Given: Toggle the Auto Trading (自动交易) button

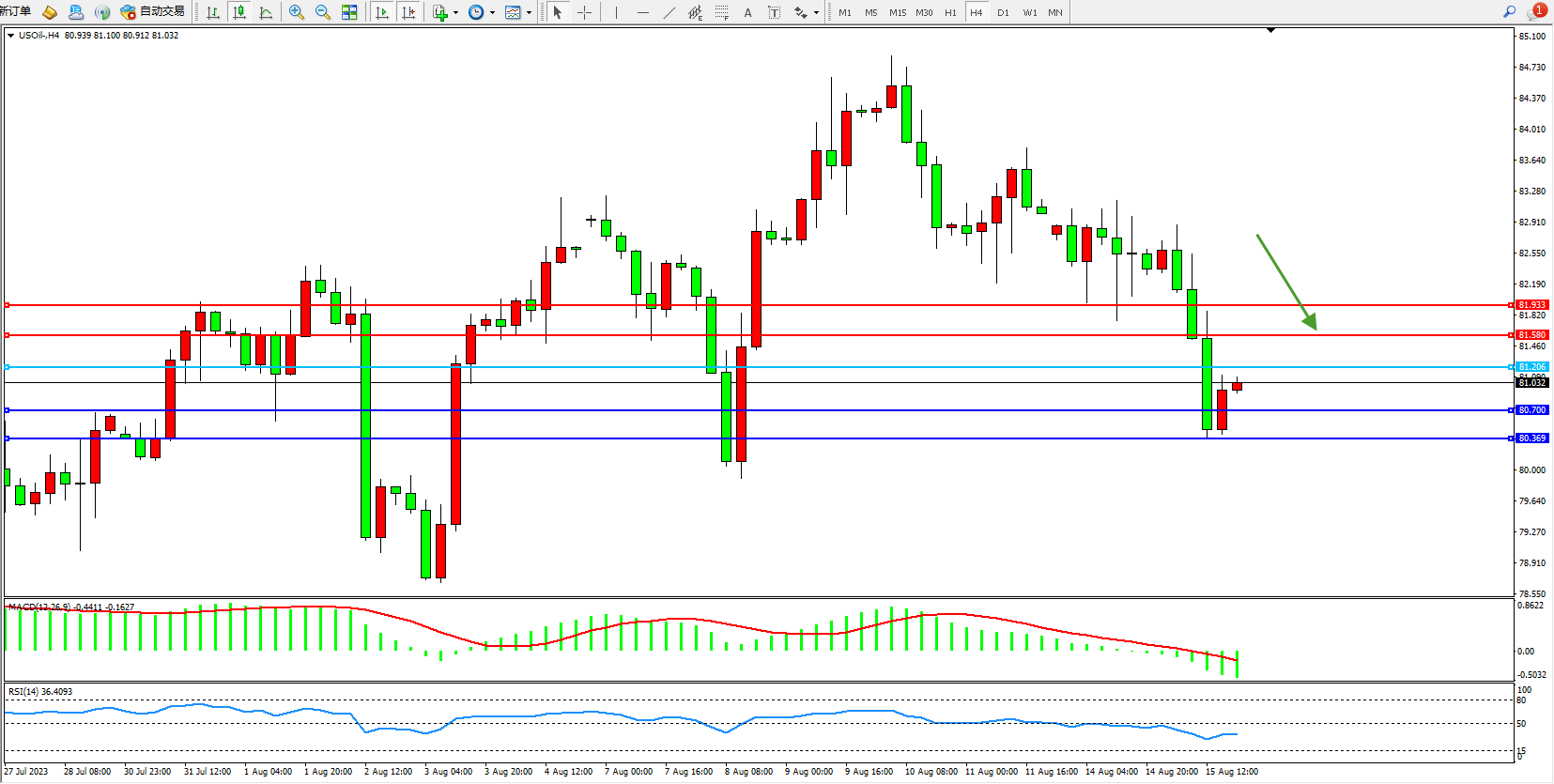Looking at the screenshot, I should tap(153, 12).
